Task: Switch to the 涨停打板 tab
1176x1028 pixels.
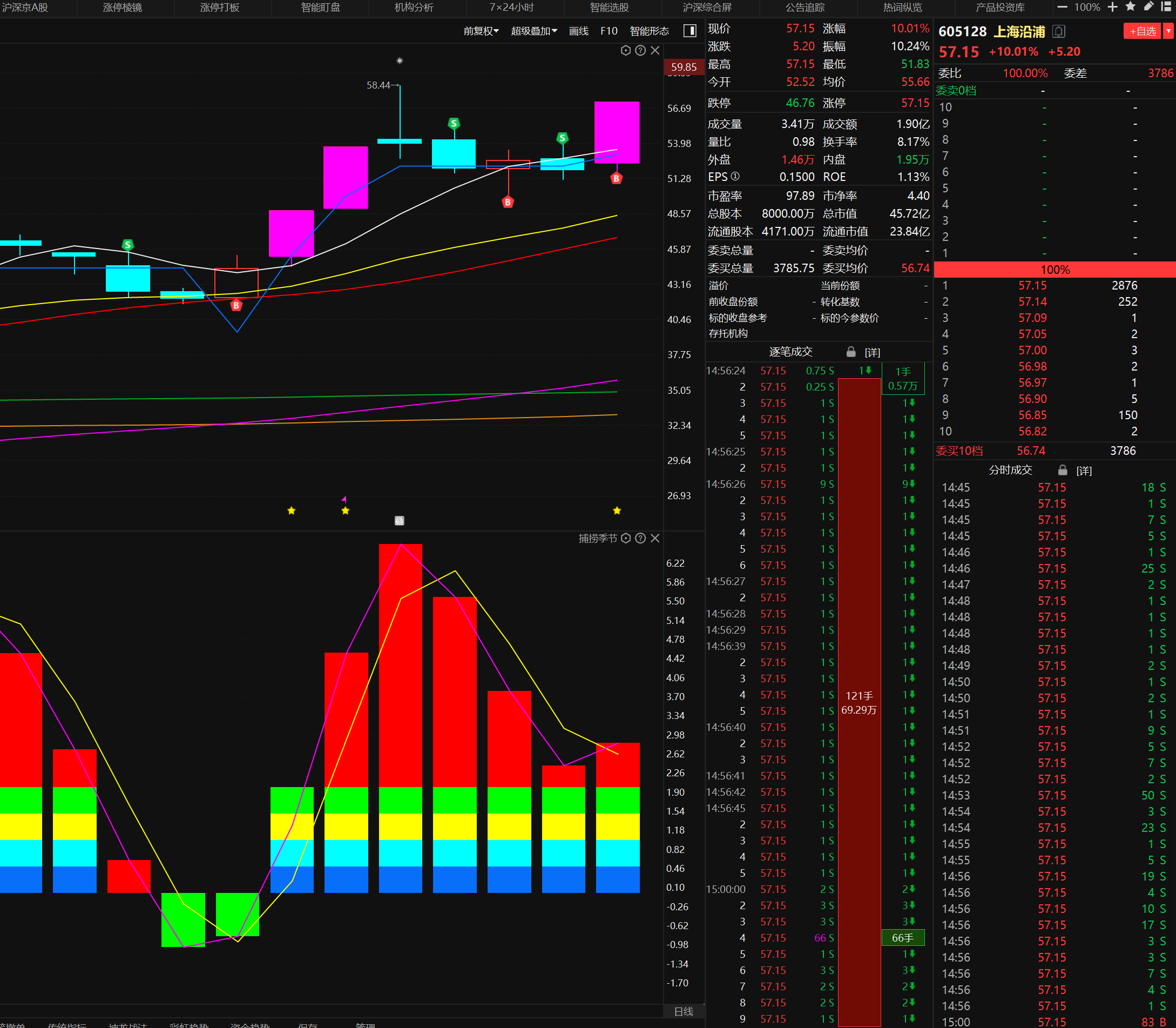Action: click(220, 8)
